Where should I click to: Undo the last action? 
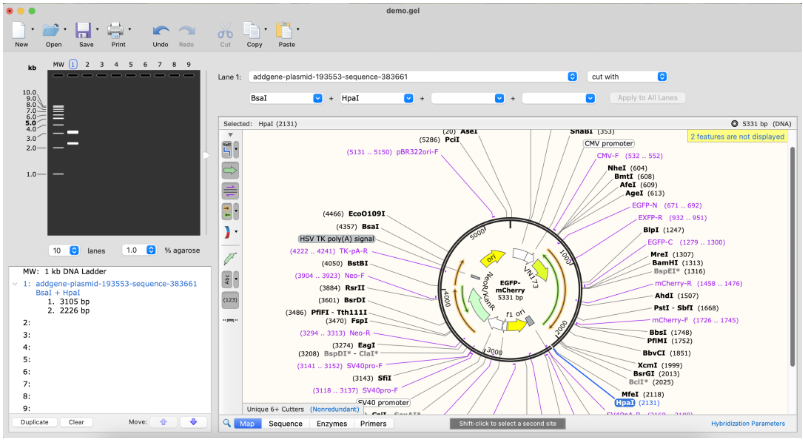pyautogui.click(x=160, y=31)
